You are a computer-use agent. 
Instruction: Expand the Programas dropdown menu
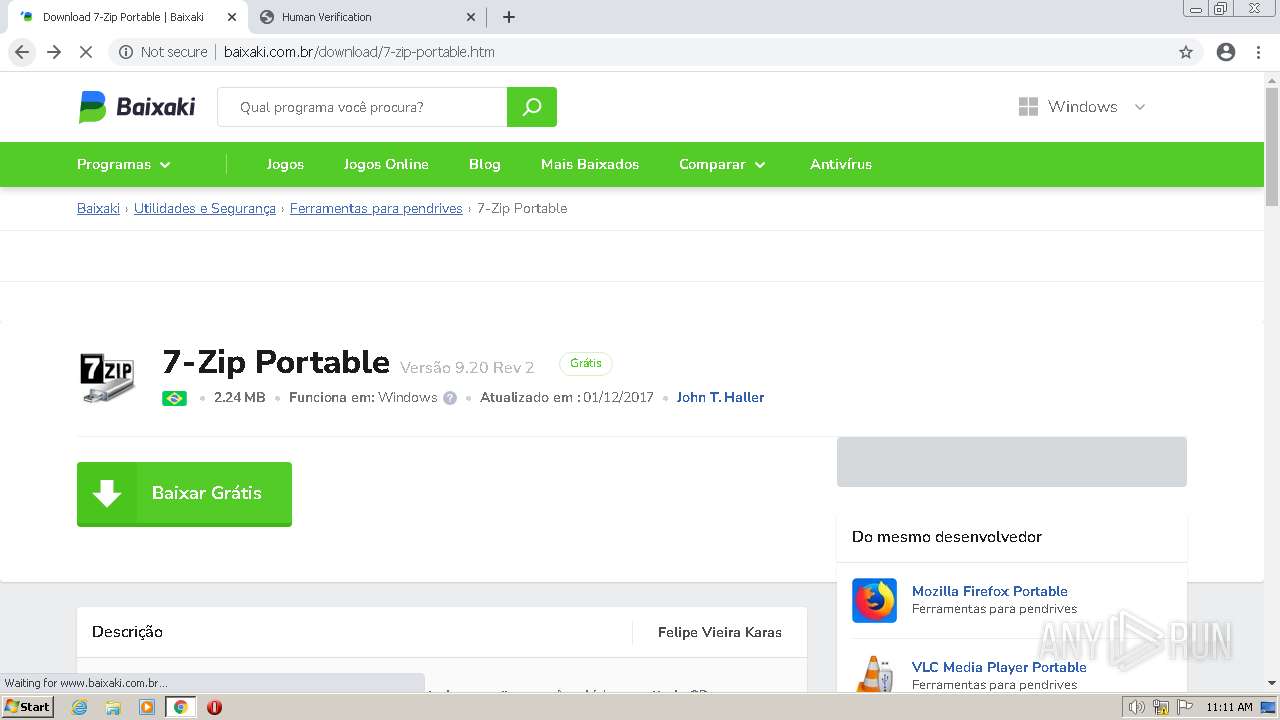[x=124, y=164]
